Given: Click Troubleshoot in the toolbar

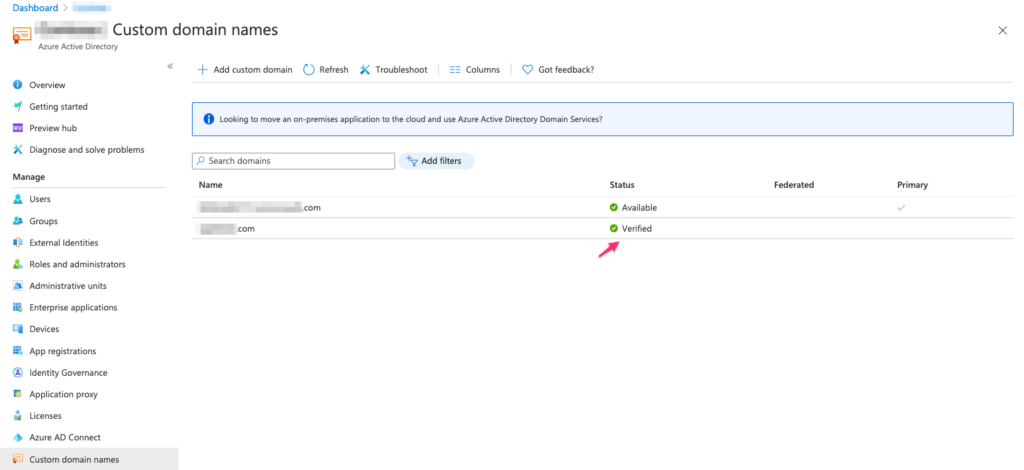Looking at the screenshot, I should pyautogui.click(x=394, y=69).
